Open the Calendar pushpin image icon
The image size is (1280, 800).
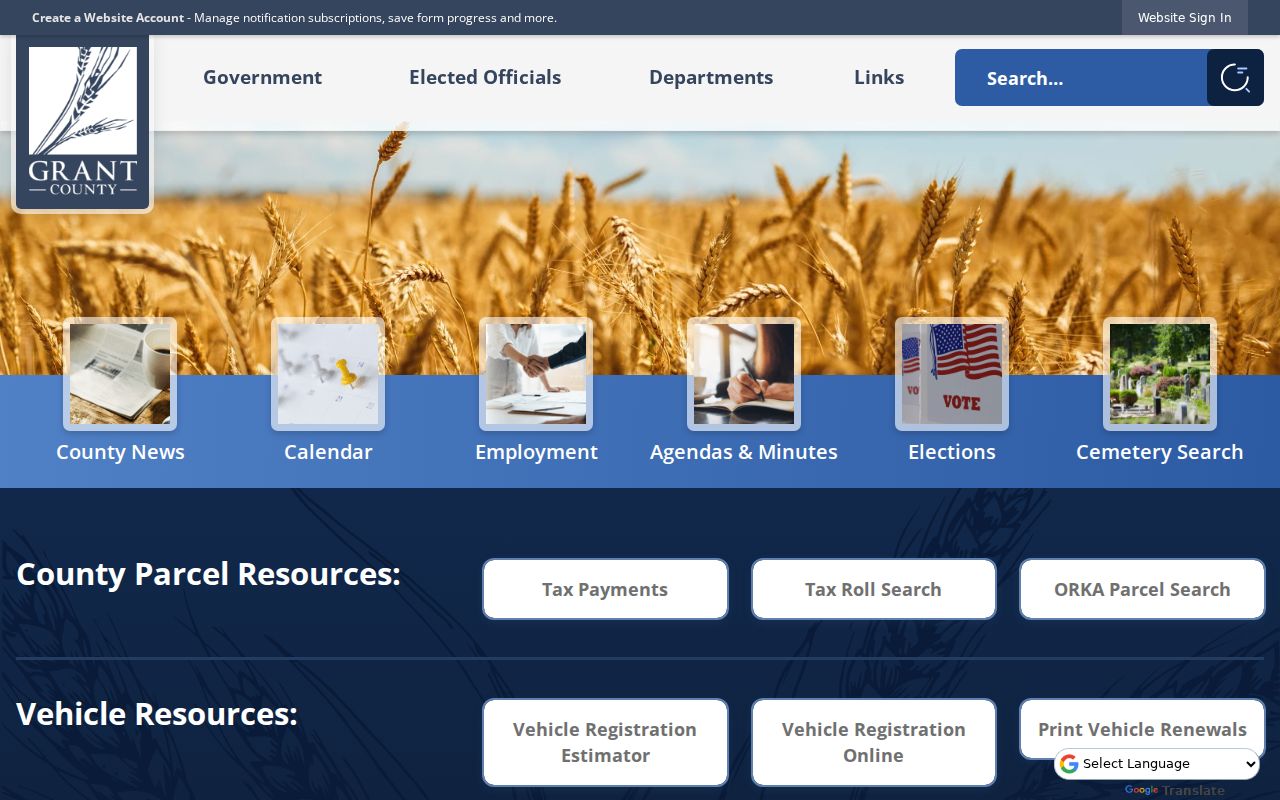328,374
